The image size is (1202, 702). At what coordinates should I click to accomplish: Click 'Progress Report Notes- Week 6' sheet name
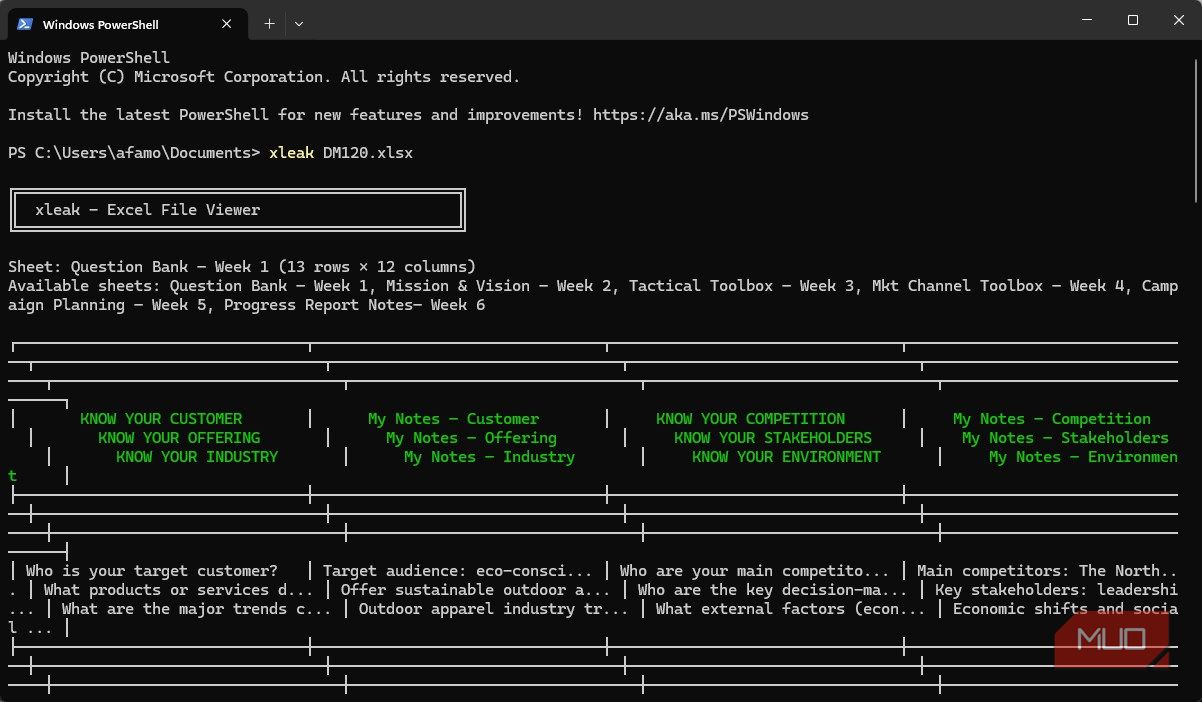pyautogui.click(x=354, y=305)
